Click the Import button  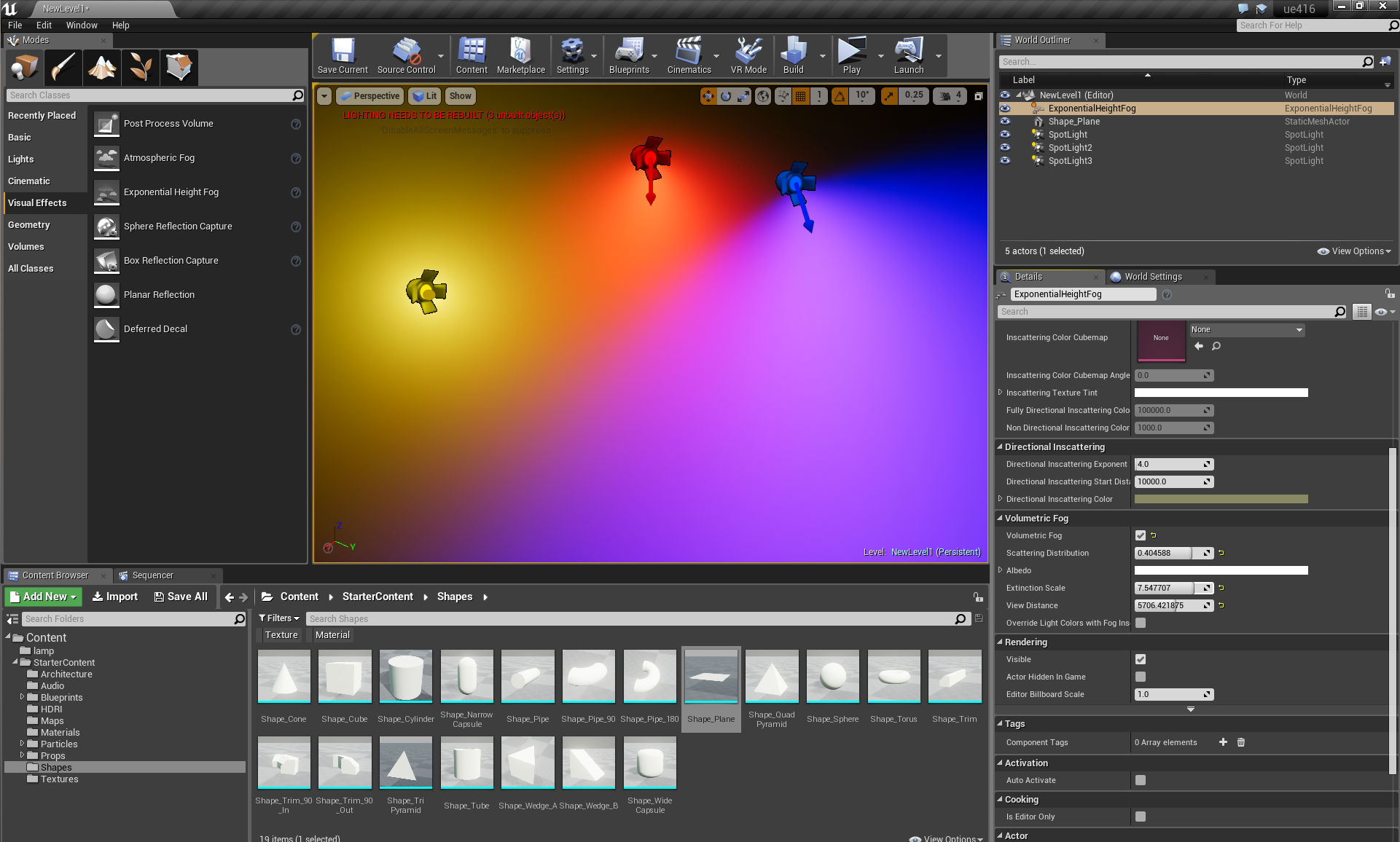pos(115,597)
